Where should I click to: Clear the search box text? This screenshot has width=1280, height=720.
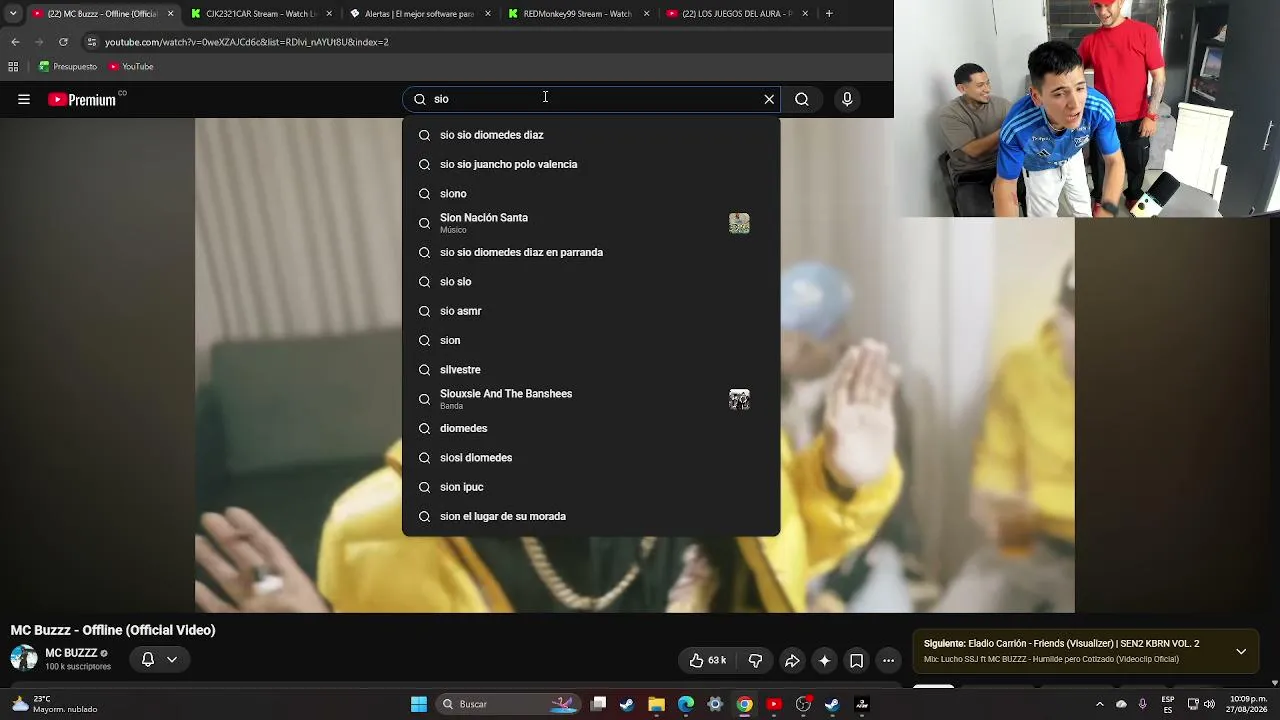[x=769, y=99]
